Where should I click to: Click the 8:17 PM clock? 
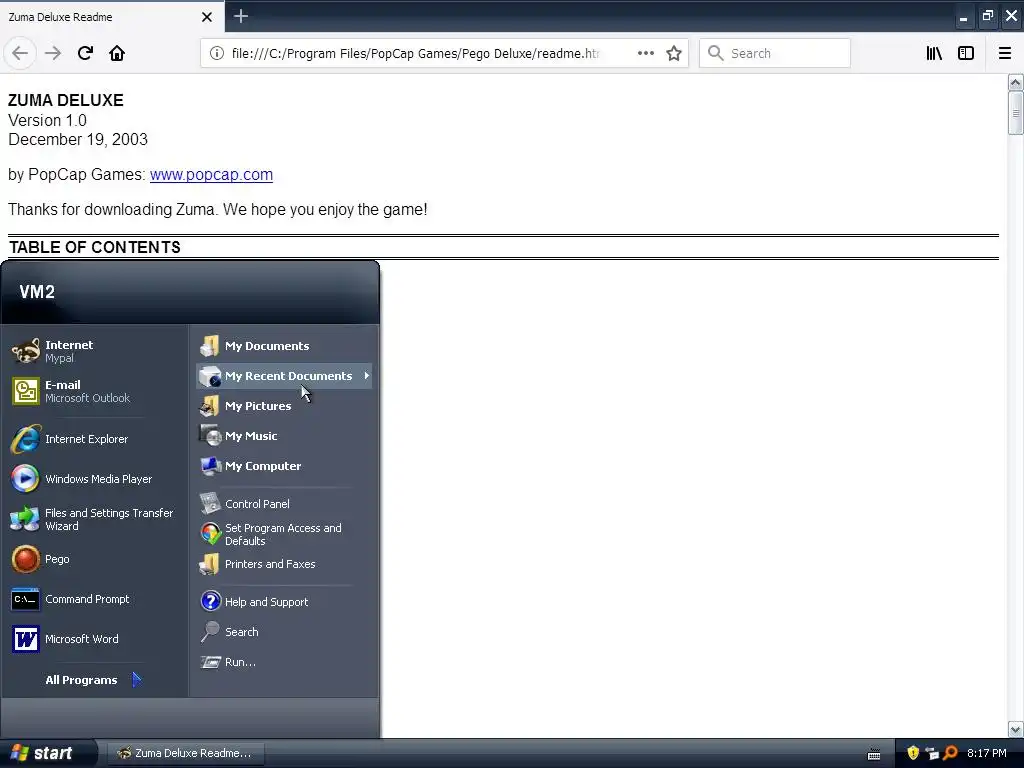987,753
